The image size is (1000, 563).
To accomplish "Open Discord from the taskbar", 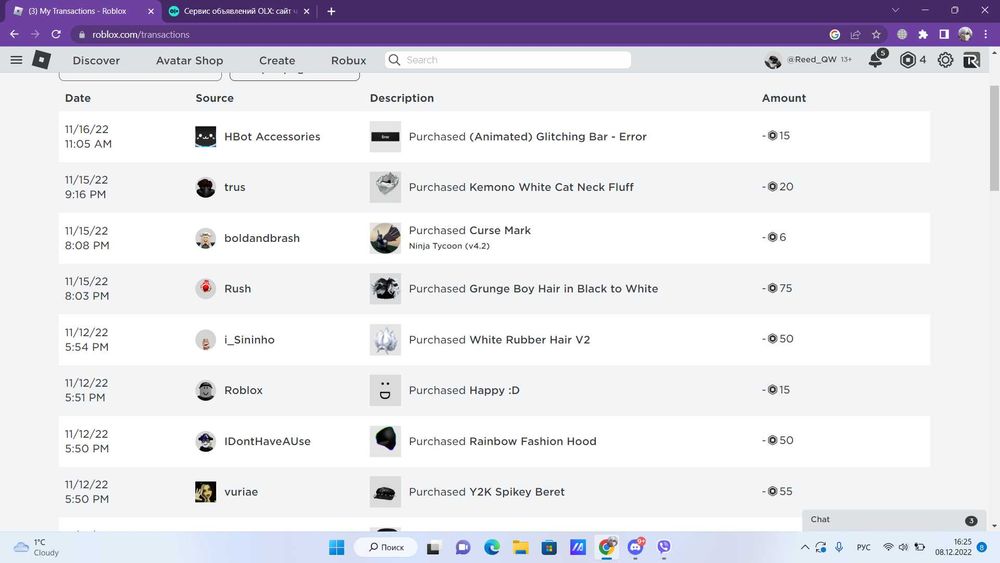I will (x=636, y=547).
